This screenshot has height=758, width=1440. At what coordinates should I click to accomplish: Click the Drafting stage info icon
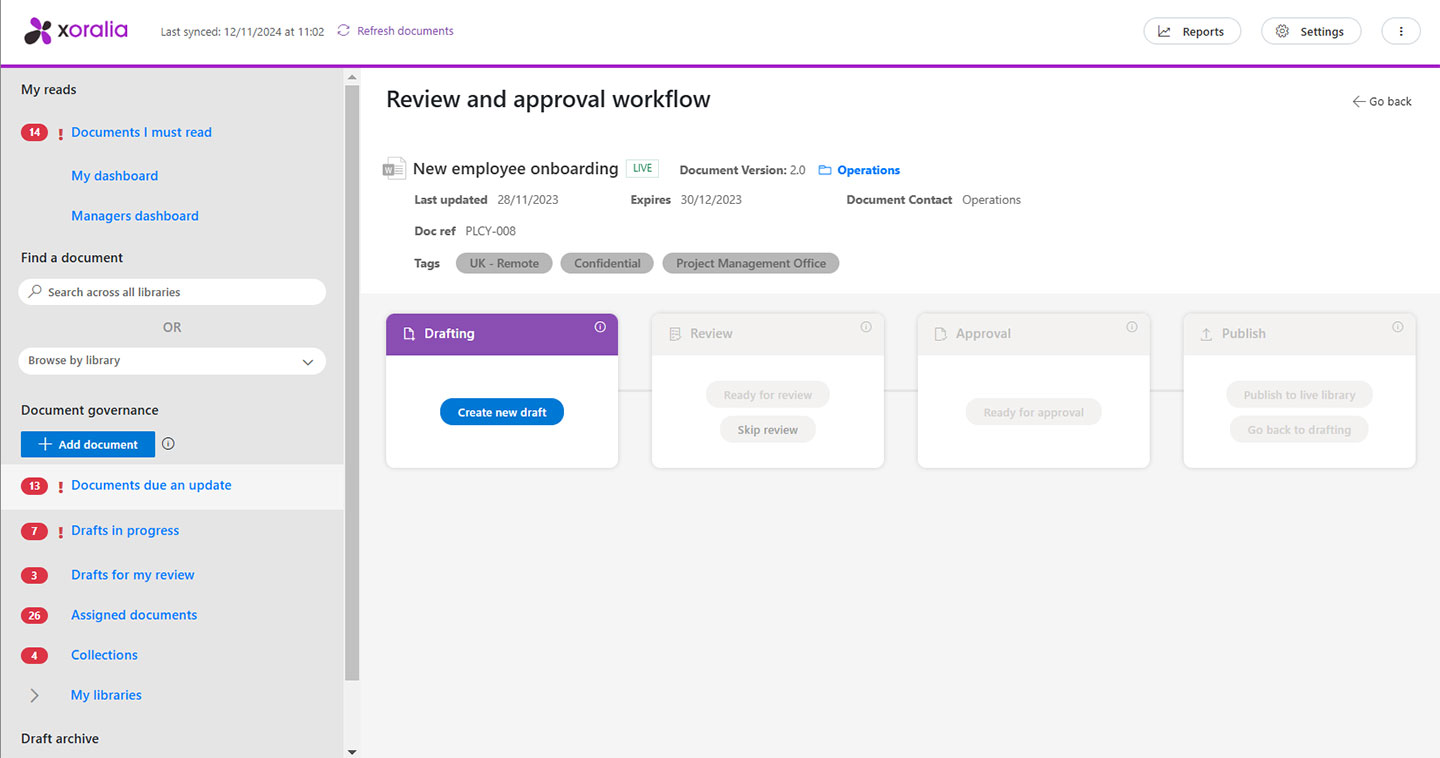click(600, 326)
